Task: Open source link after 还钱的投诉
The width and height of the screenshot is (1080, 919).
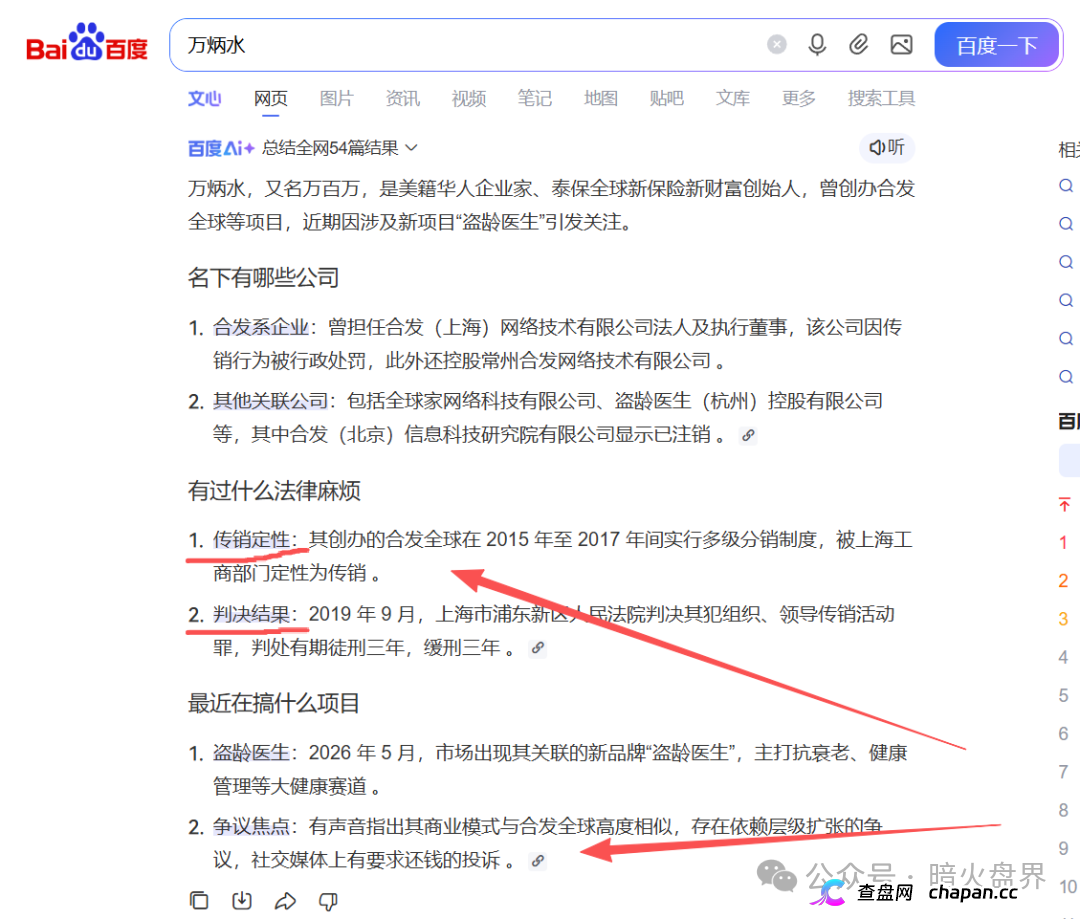Action: tap(537, 861)
